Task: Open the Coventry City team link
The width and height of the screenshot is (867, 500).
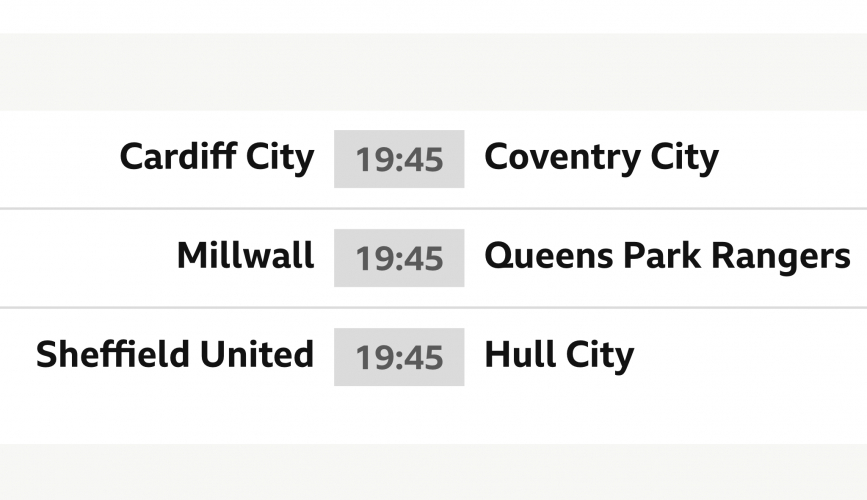Action: coord(601,158)
